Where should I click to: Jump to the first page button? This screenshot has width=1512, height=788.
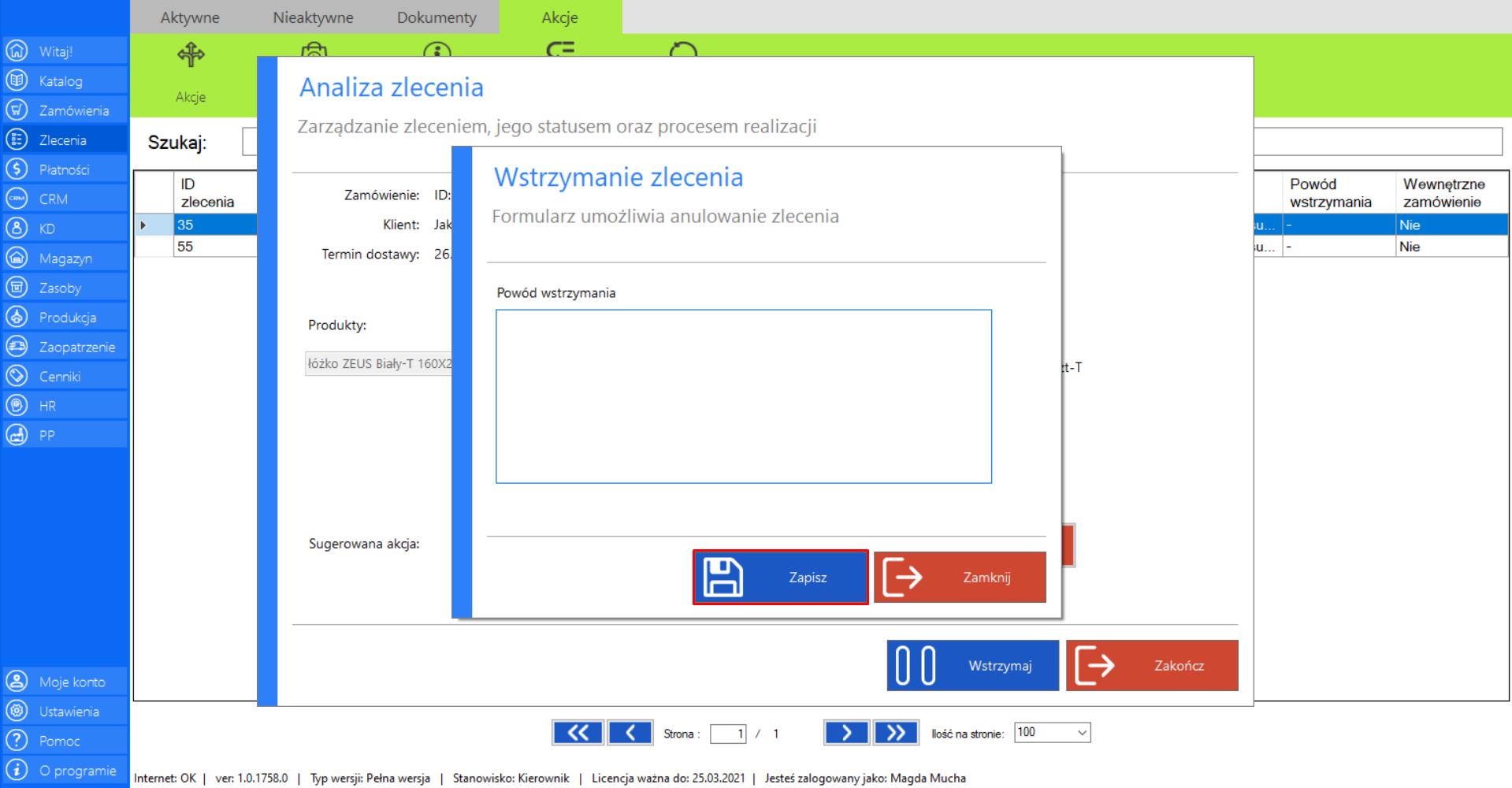[x=577, y=733]
